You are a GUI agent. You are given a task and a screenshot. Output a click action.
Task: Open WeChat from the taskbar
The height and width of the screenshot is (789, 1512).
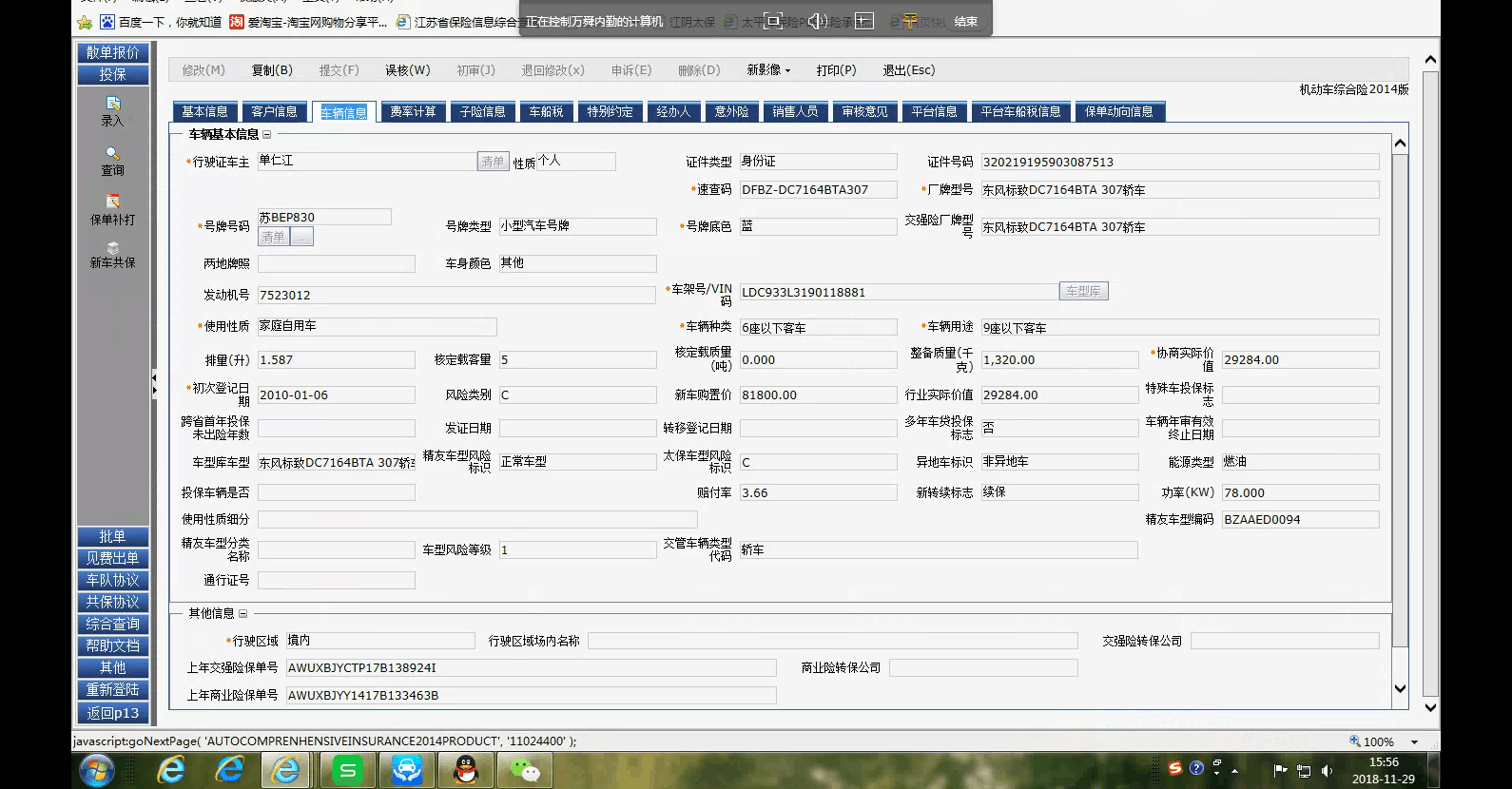[525, 770]
